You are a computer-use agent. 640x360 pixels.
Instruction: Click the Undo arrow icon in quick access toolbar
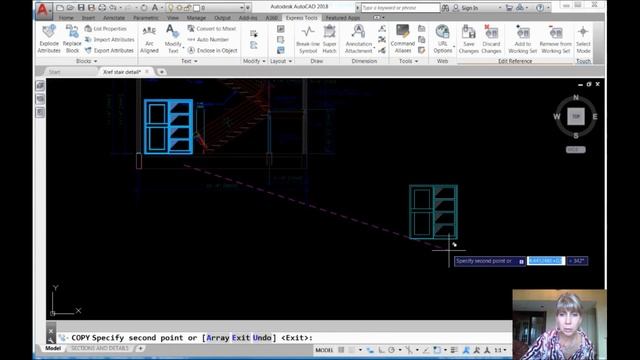[x=113, y=8]
